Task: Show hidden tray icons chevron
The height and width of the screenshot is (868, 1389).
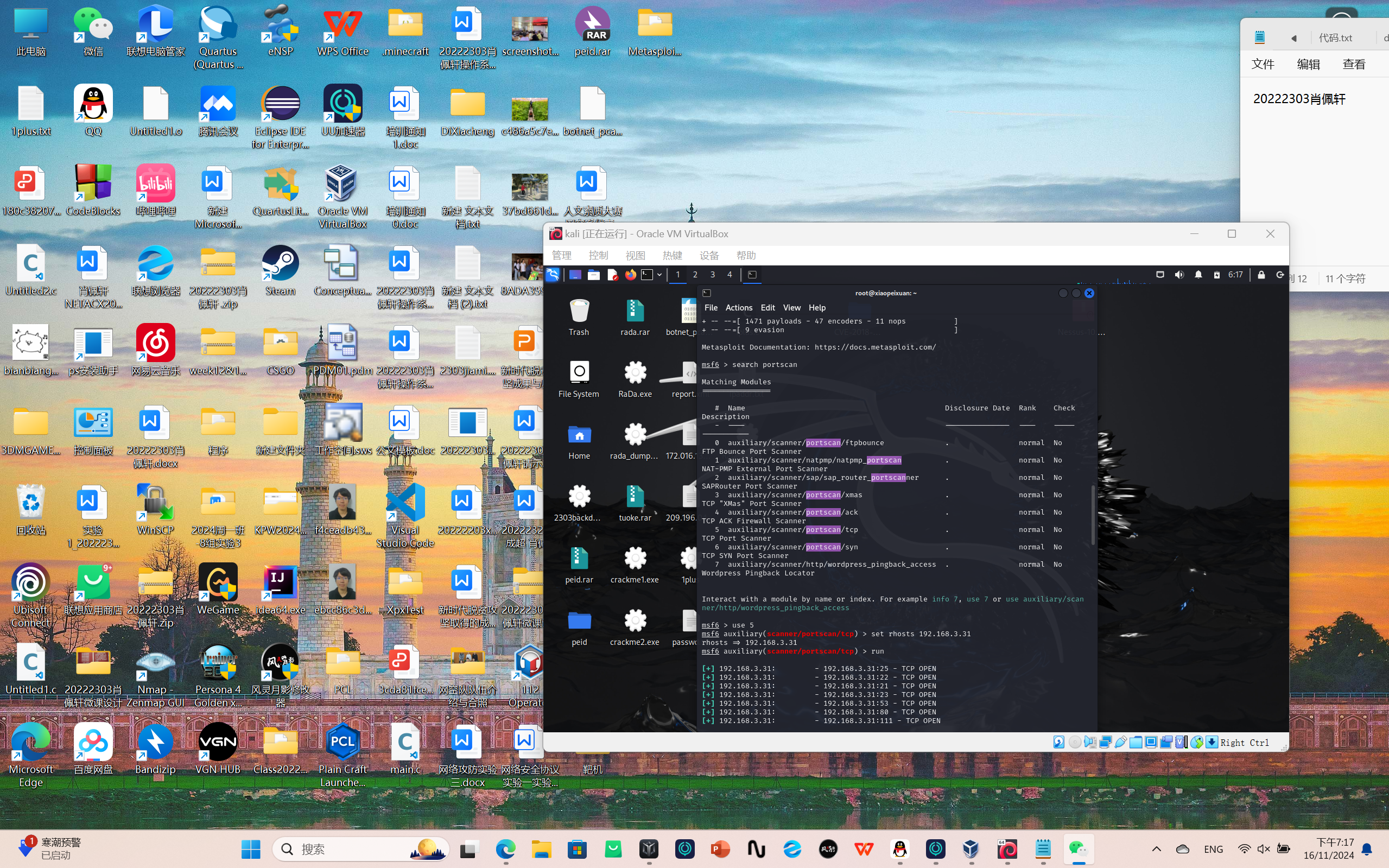Action: click(1156, 849)
